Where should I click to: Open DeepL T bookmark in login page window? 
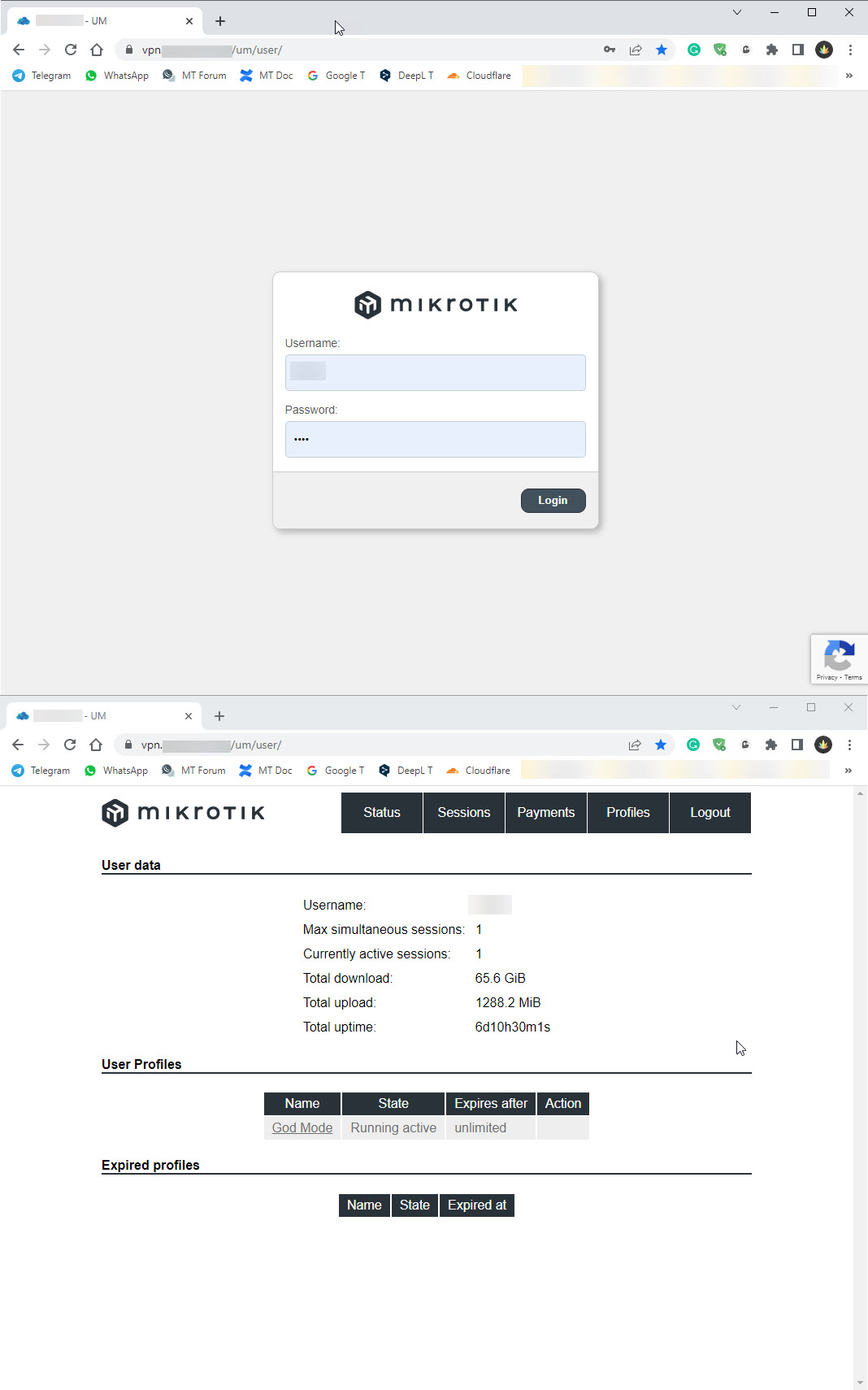click(406, 76)
